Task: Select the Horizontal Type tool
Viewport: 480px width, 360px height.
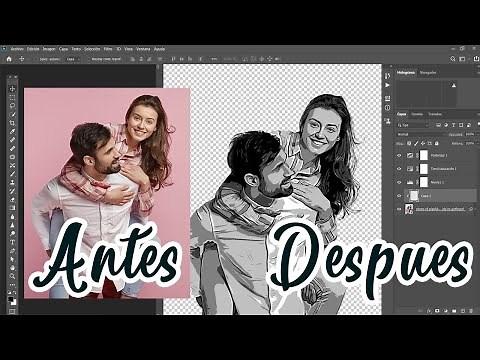Action: [12, 242]
